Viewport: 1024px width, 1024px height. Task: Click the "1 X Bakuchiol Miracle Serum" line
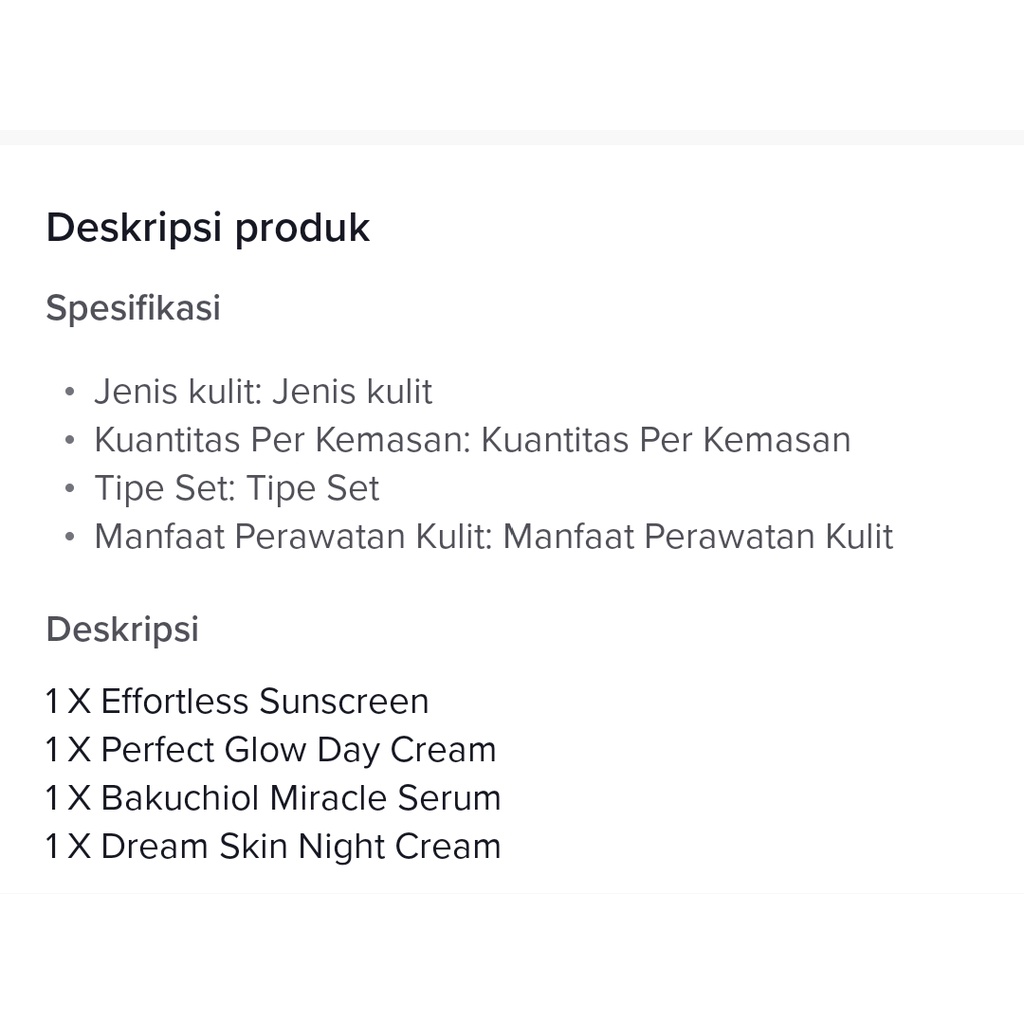(273, 798)
